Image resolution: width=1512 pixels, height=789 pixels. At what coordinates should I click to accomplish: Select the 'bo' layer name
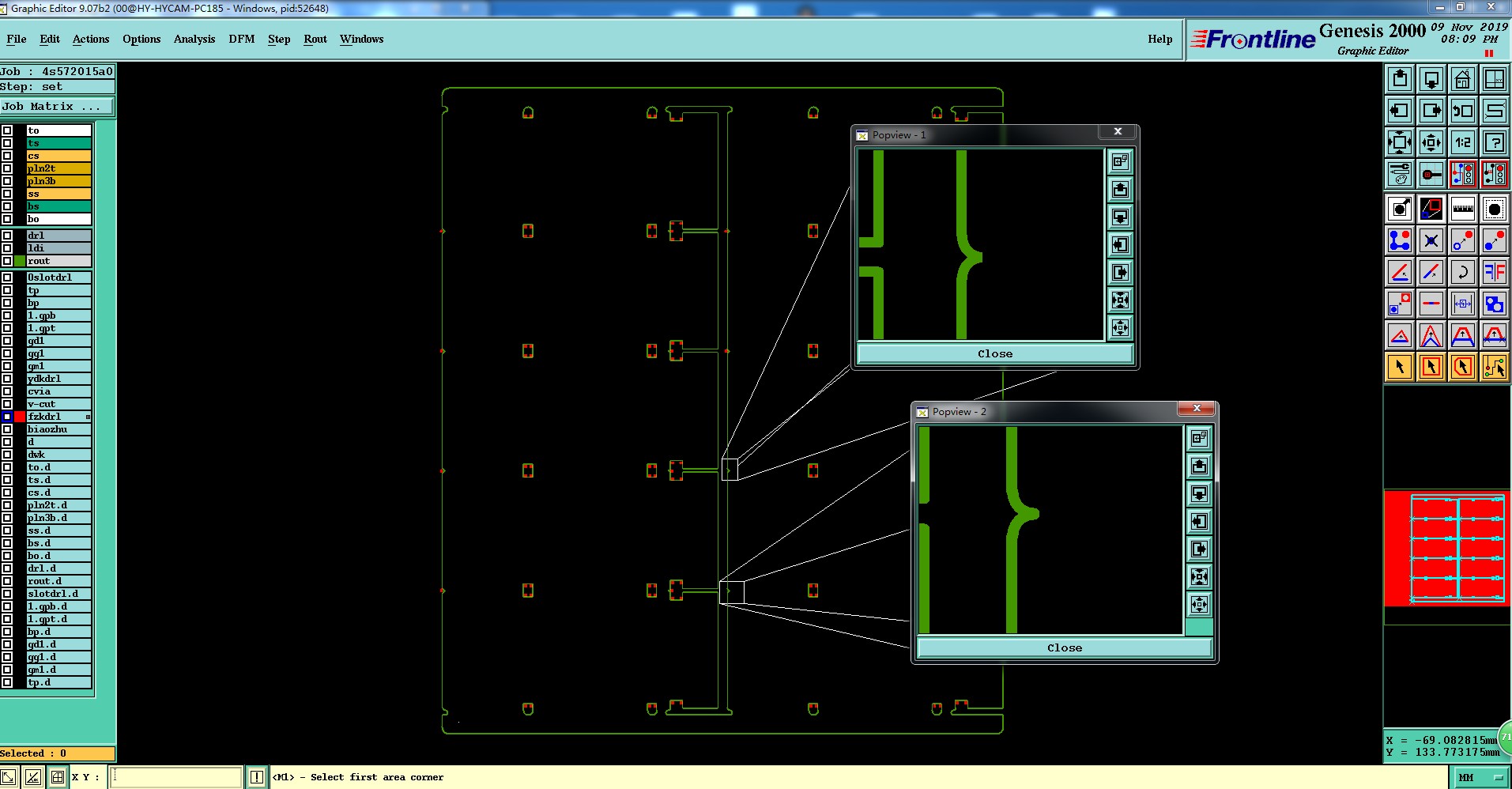pos(59,219)
